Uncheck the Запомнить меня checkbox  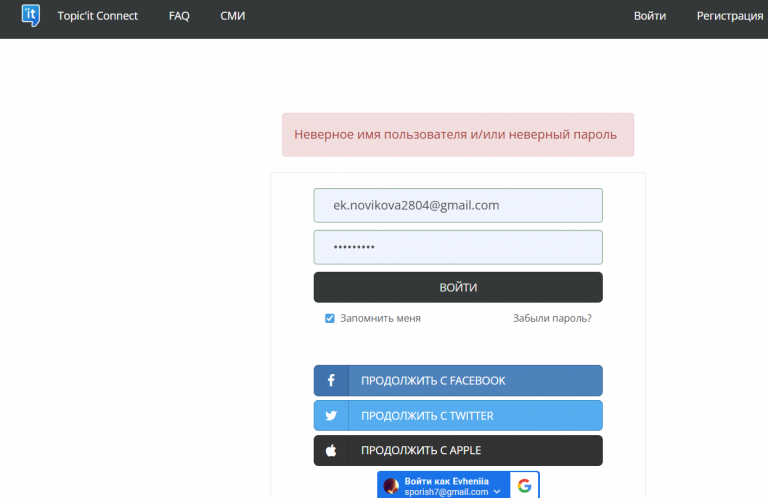click(330, 318)
